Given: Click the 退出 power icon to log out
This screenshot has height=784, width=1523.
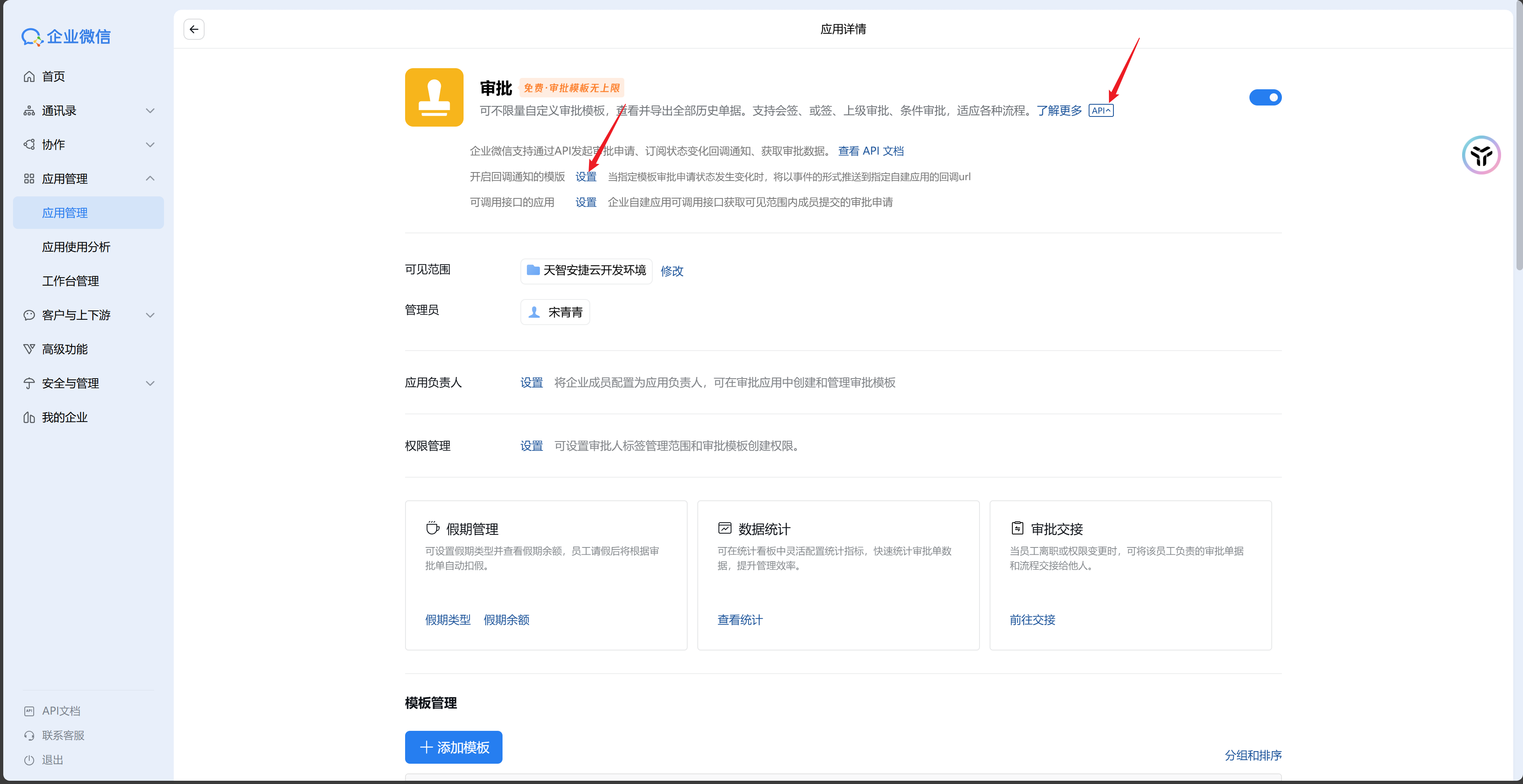Looking at the screenshot, I should (29, 760).
